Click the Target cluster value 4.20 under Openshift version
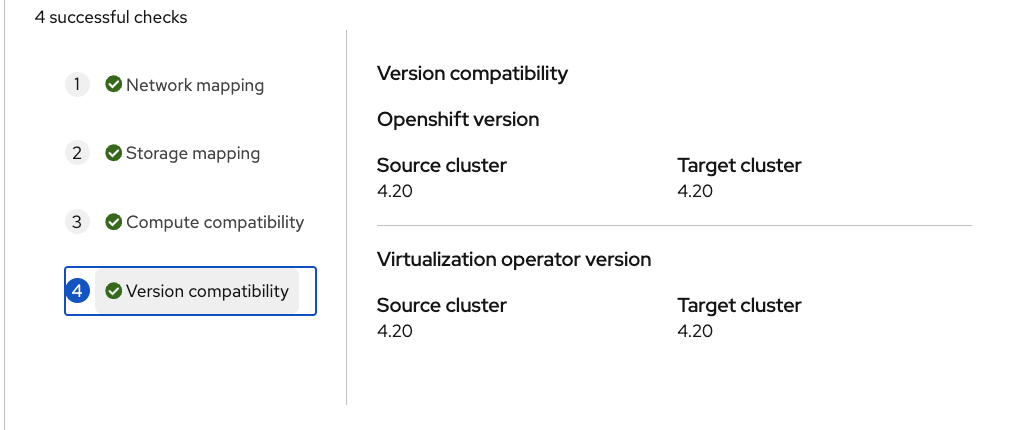The height and width of the screenshot is (430, 1033). [x=695, y=191]
